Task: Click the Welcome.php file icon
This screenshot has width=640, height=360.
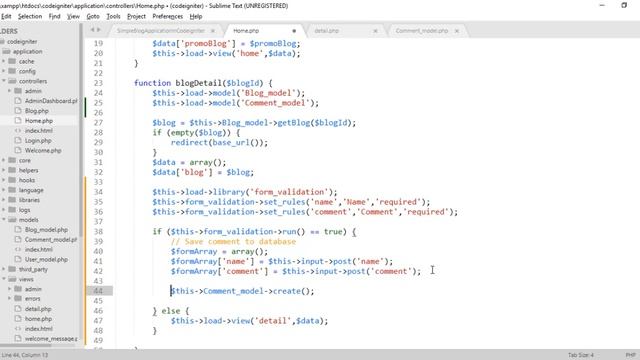Action: [18, 150]
